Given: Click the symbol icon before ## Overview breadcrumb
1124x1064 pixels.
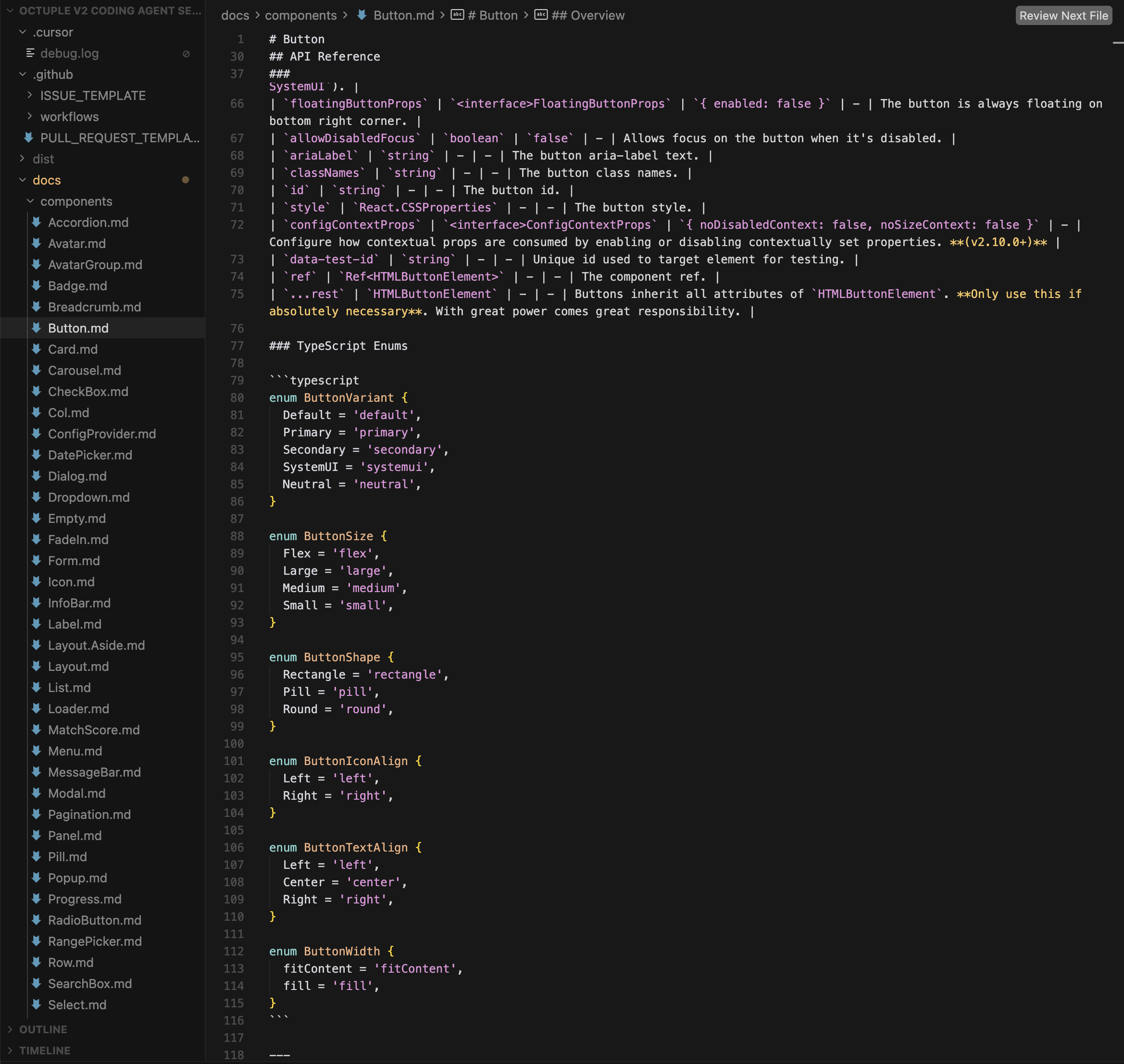Looking at the screenshot, I should coord(541,15).
